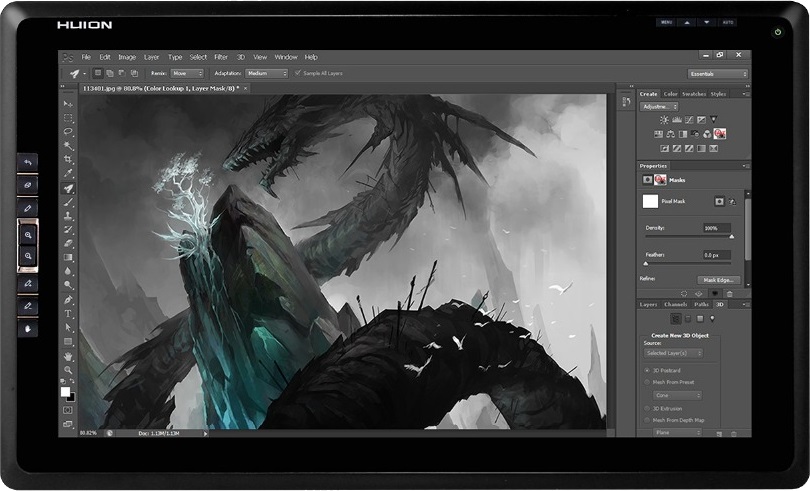
Task: Choose the 3D Extrusion radio option
Action: [x=647, y=408]
